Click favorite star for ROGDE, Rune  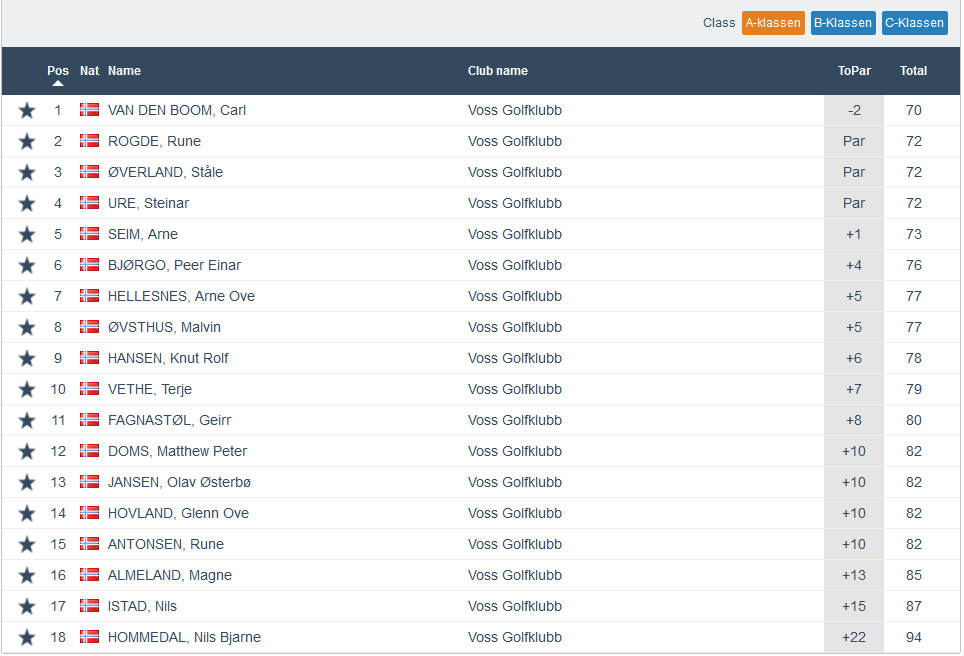27,142
